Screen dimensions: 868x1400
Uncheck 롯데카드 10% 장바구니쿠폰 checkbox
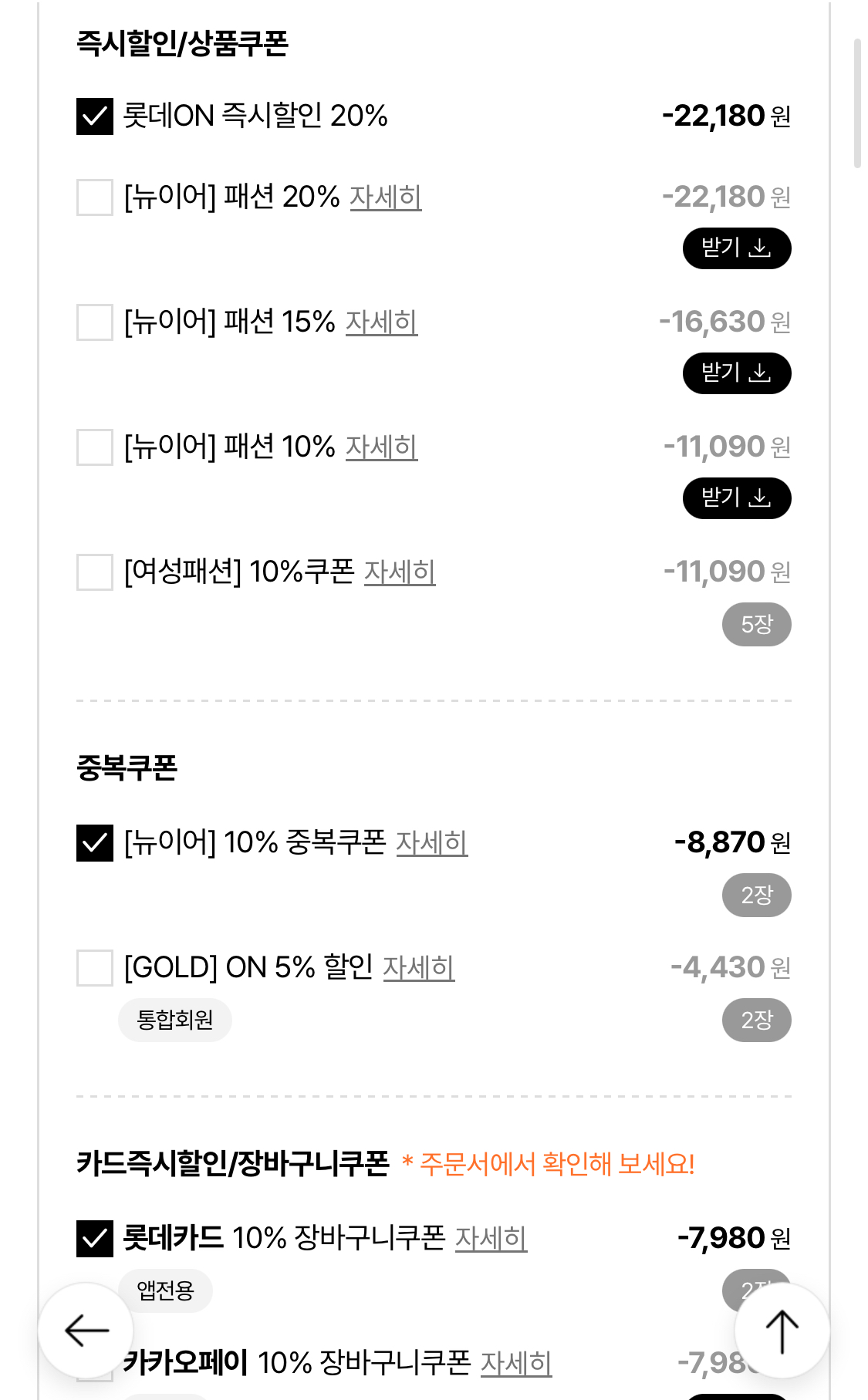(95, 1239)
